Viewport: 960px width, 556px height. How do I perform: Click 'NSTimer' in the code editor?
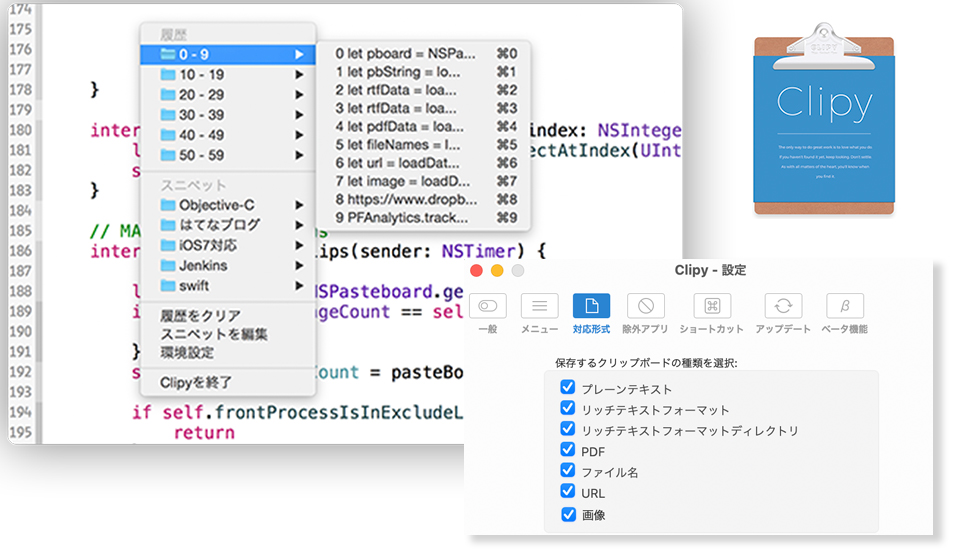click(x=479, y=251)
